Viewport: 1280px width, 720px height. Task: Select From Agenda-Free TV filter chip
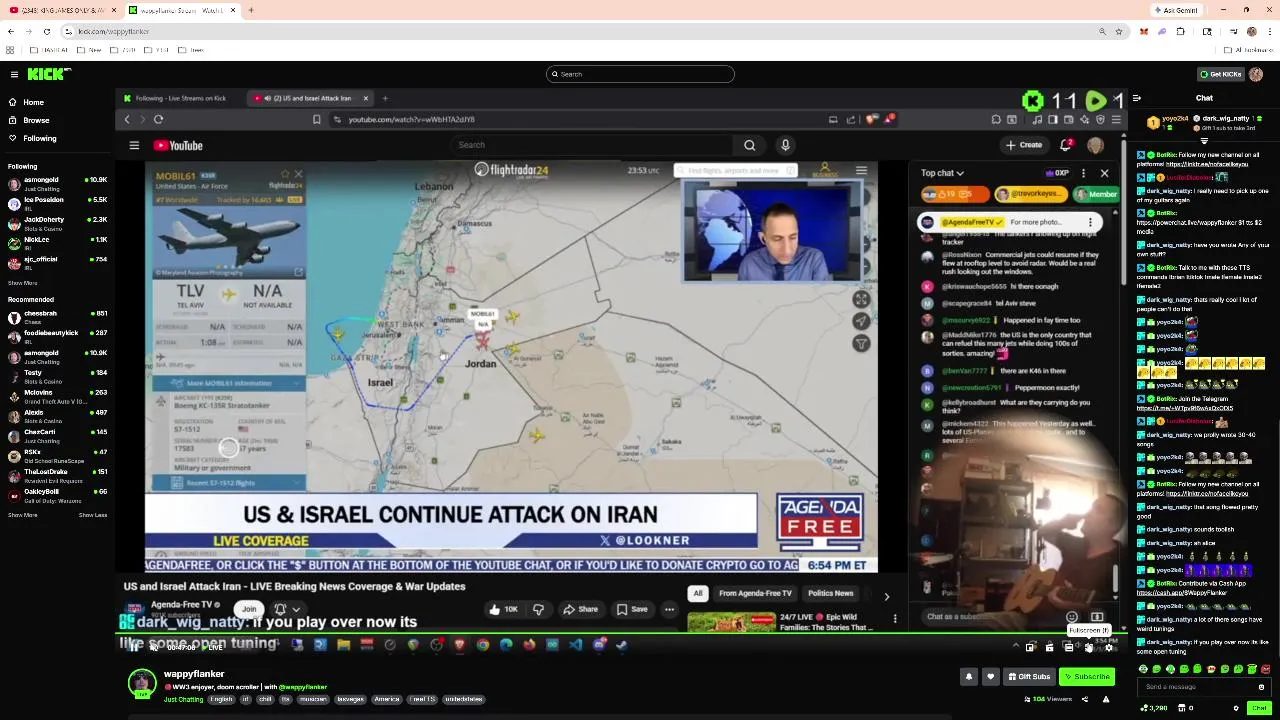tap(755, 593)
